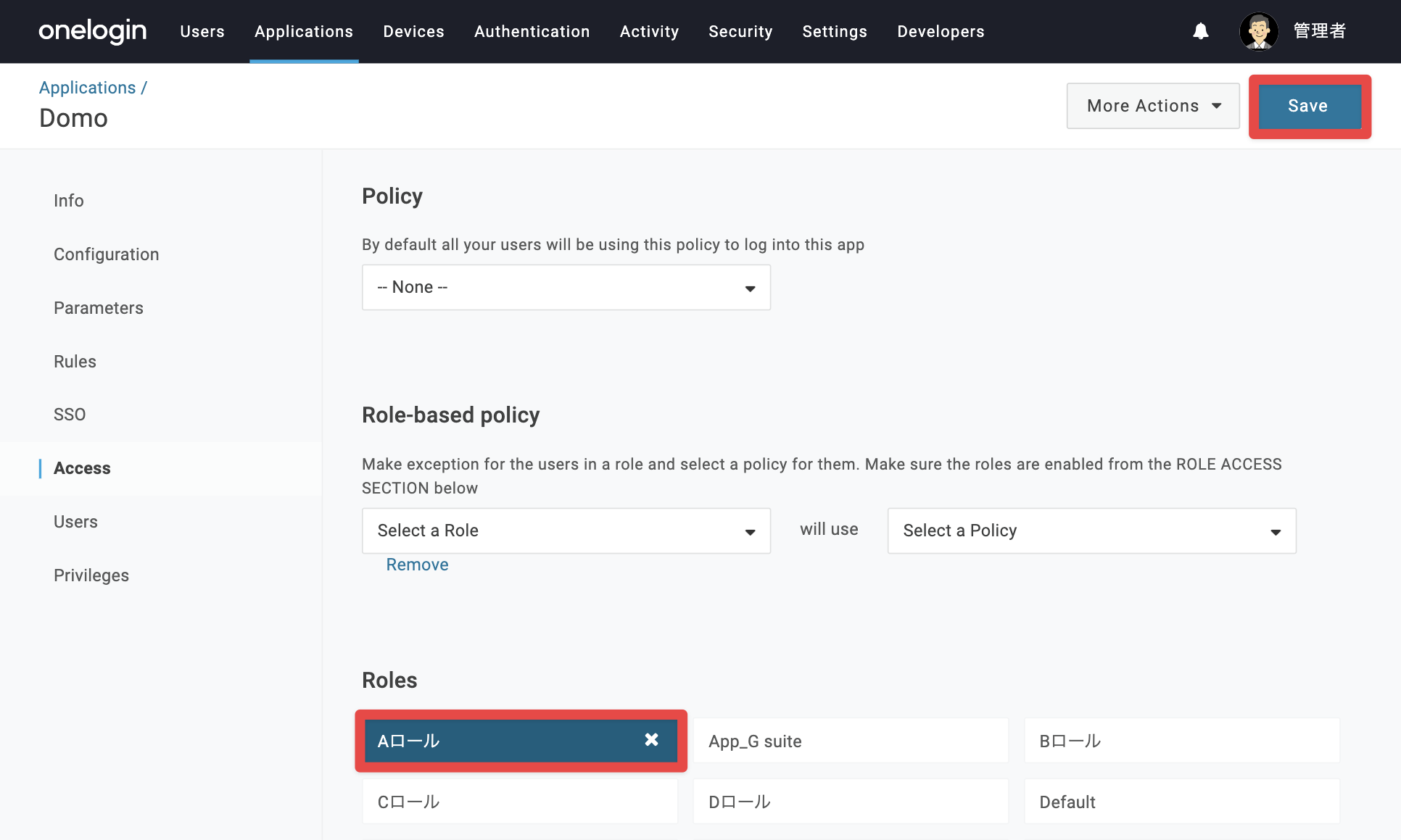Viewport: 1401px width, 840px height.
Task: Open the Parameters sidebar tab
Action: pyautogui.click(x=99, y=308)
